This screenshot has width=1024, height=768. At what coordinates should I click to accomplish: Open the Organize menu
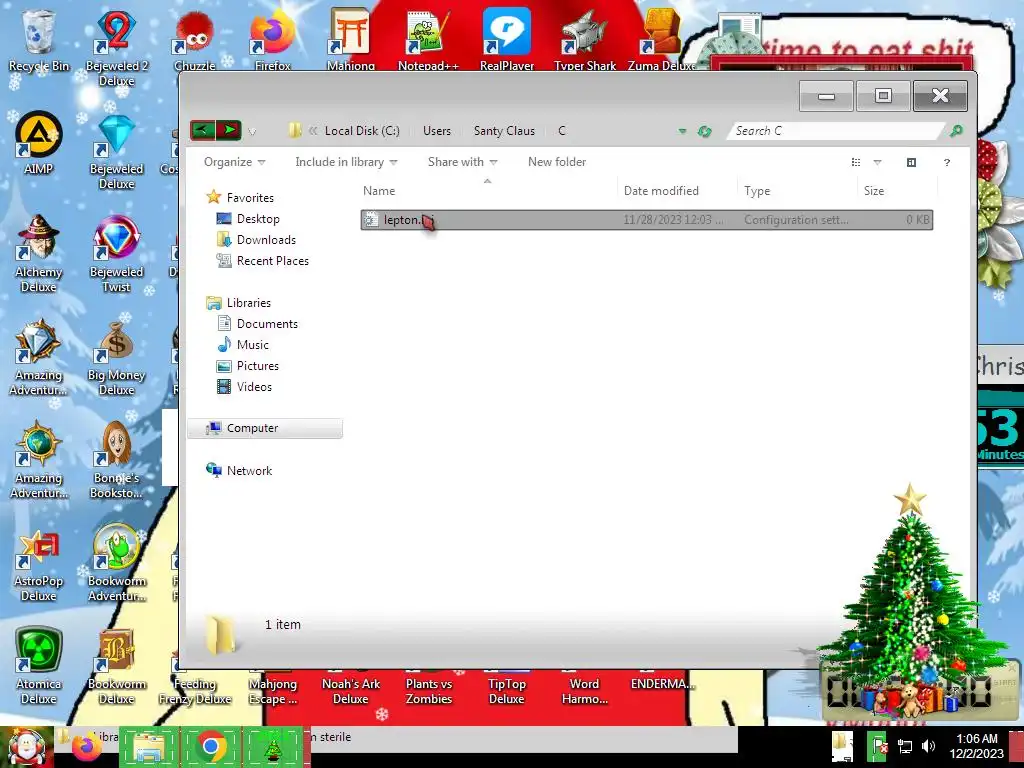[x=234, y=162]
